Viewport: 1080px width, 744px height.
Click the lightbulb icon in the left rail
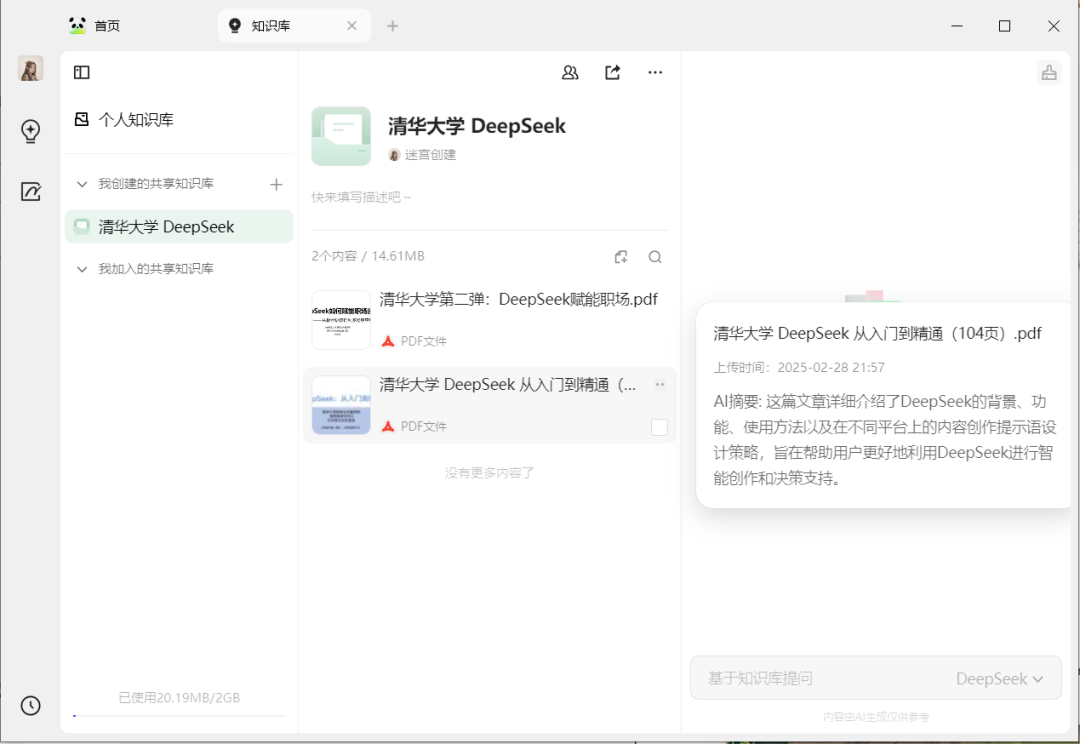(30, 130)
